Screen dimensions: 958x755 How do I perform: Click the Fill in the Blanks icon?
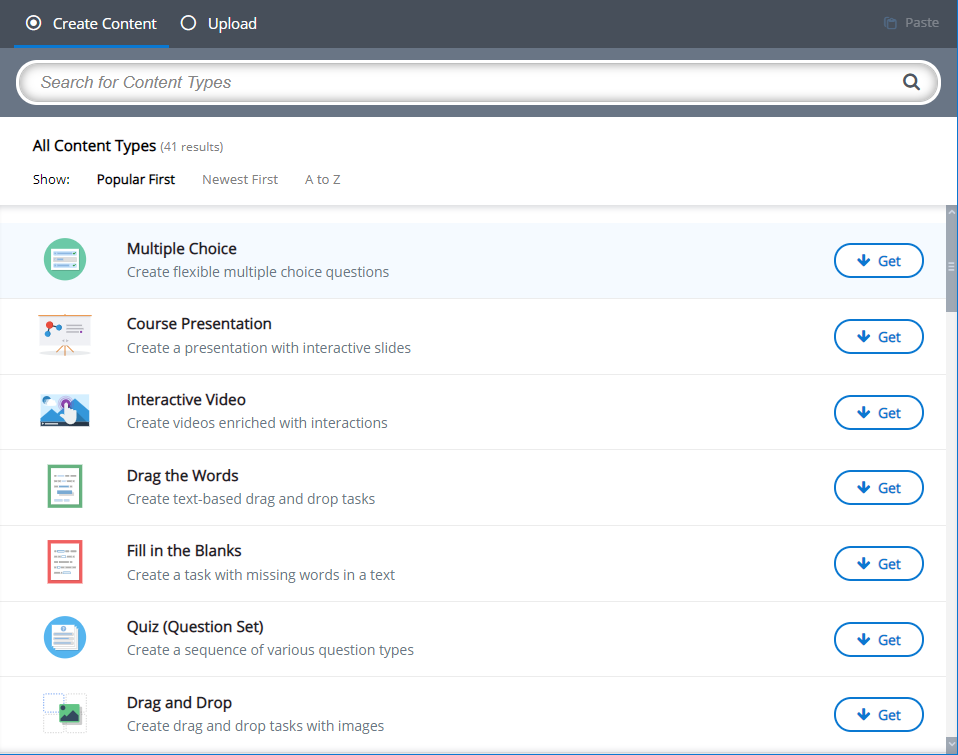coord(65,562)
